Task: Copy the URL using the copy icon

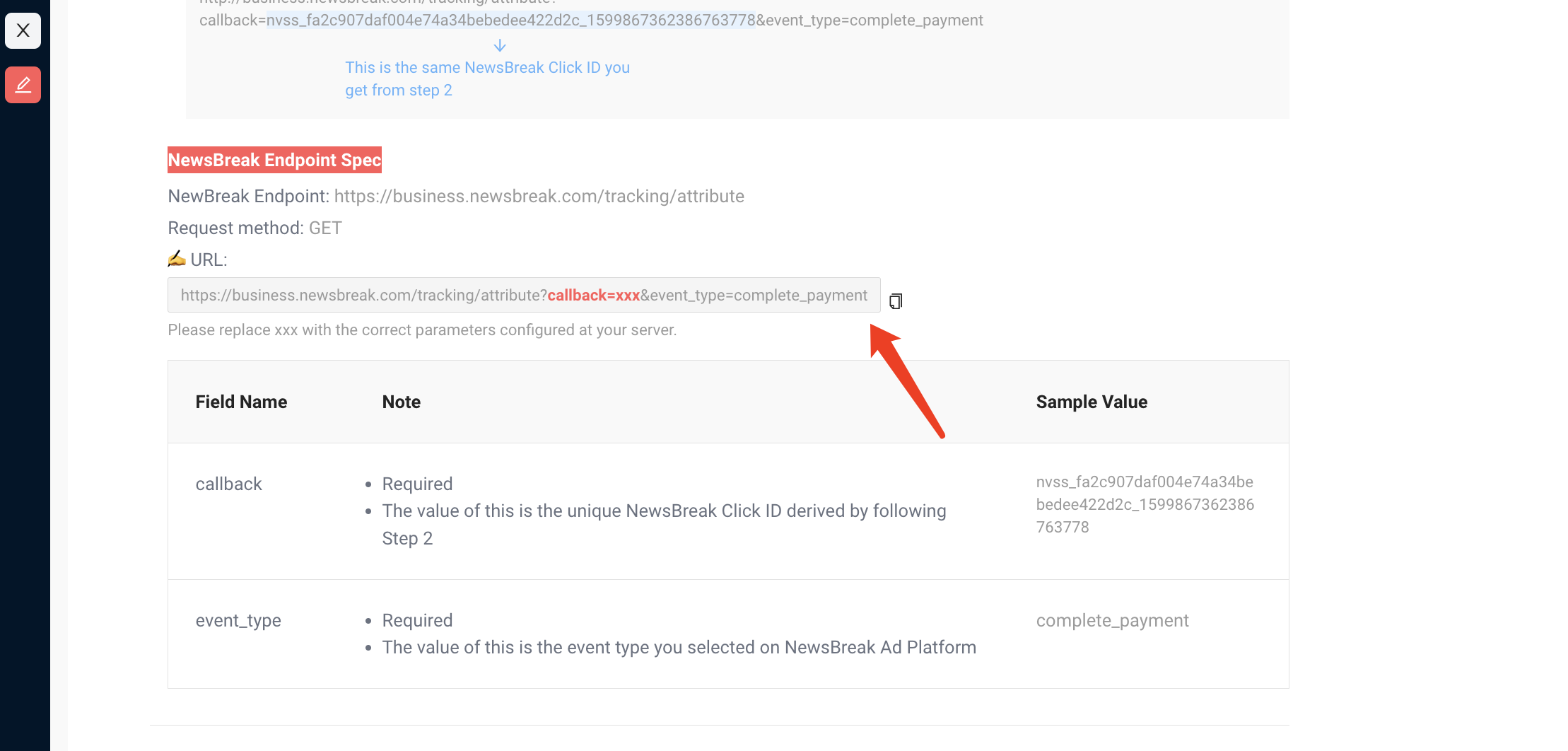Action: [895, 301]
